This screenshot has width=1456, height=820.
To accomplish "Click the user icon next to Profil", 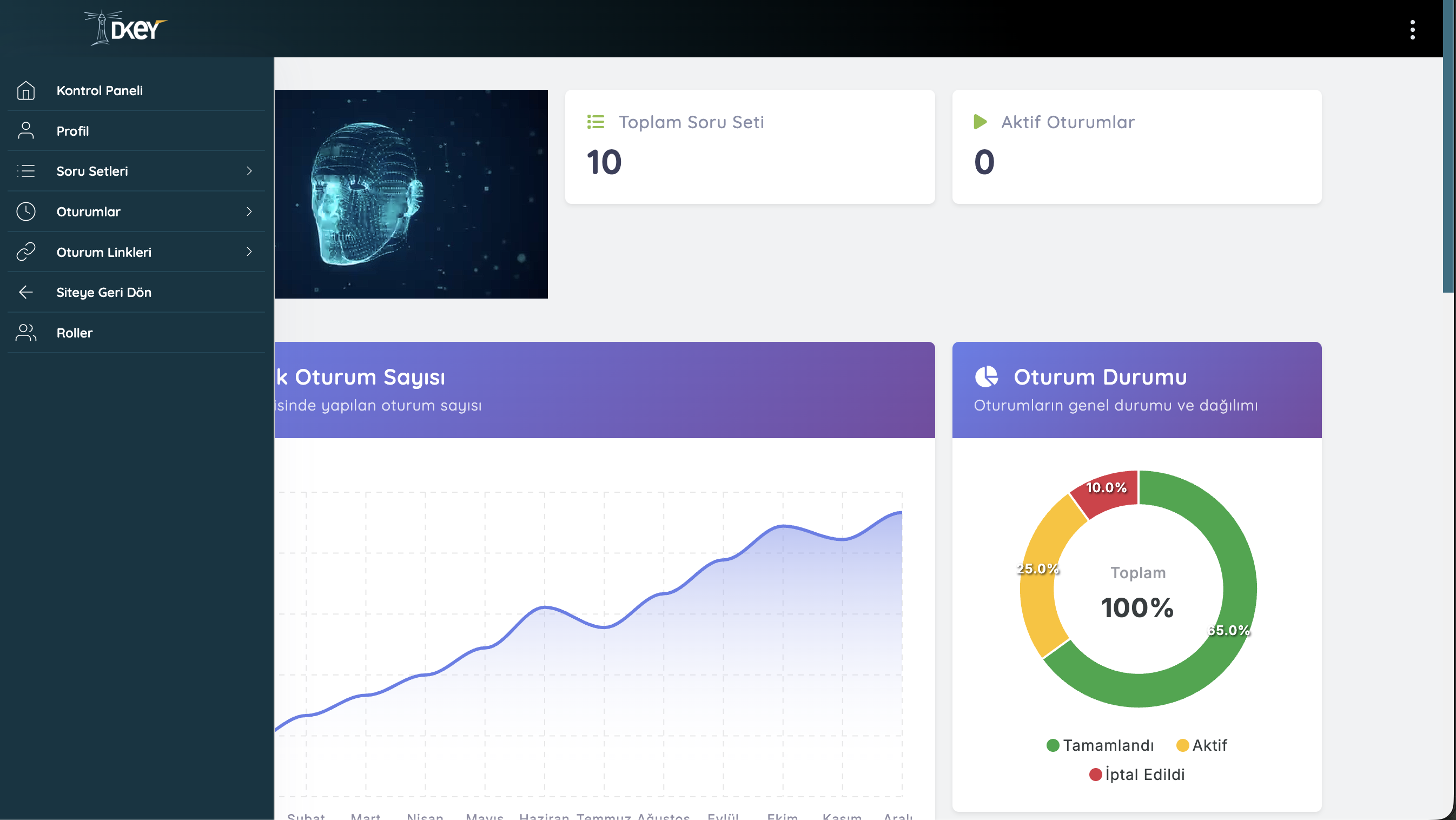I will pos(26,130).
